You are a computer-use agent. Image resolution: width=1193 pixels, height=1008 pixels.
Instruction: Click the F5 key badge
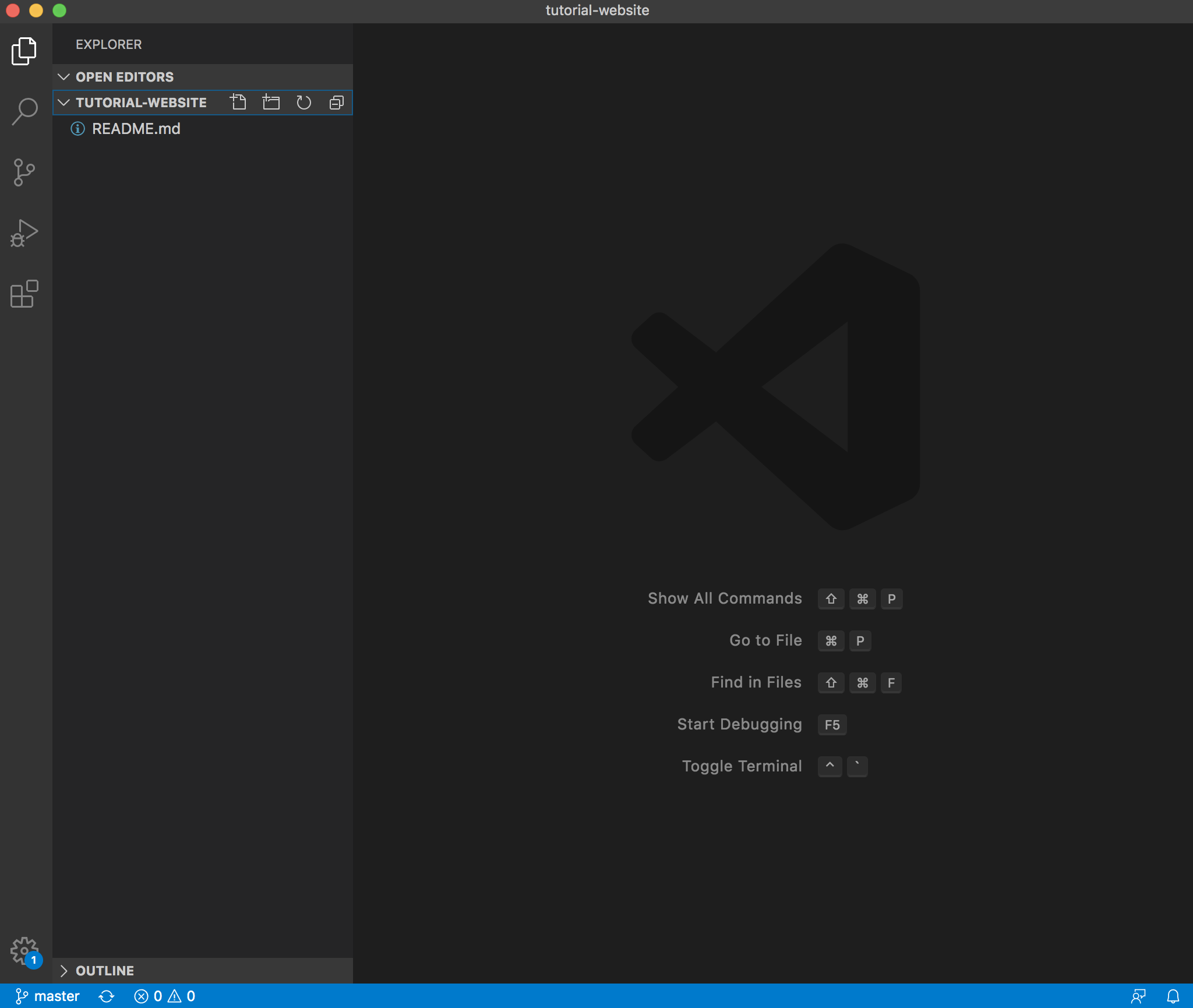click(x=832, y=725)
